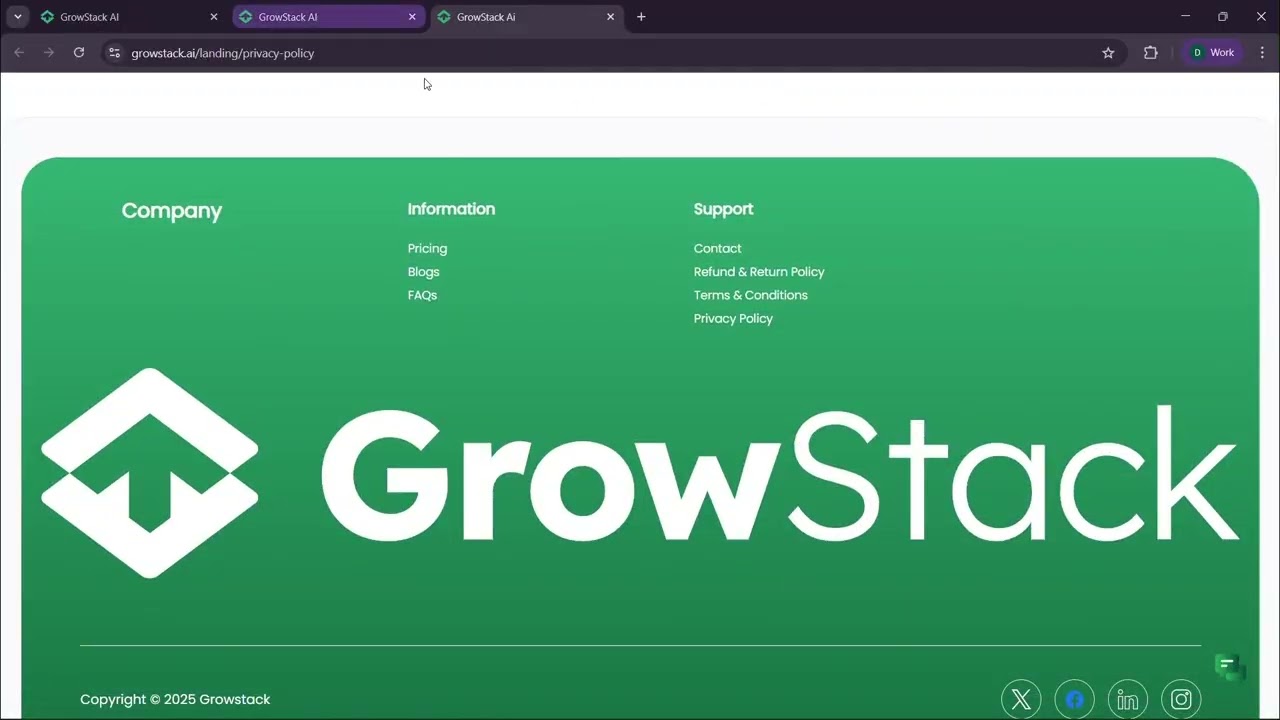This screenshot has width=1280, height=720.
Task: Open the FAQs link
Action: coord(422,295)
